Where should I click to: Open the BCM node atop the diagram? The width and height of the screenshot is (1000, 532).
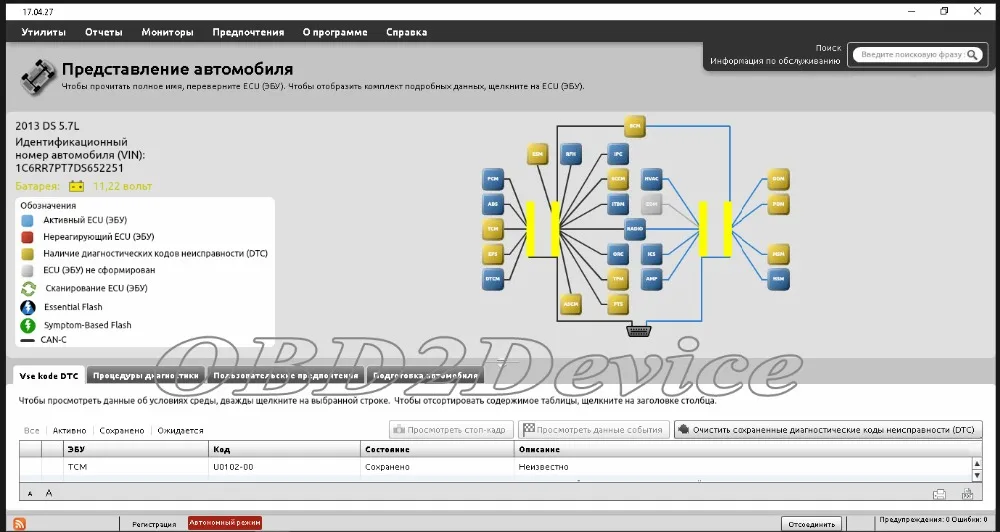(x=635, y=126)
